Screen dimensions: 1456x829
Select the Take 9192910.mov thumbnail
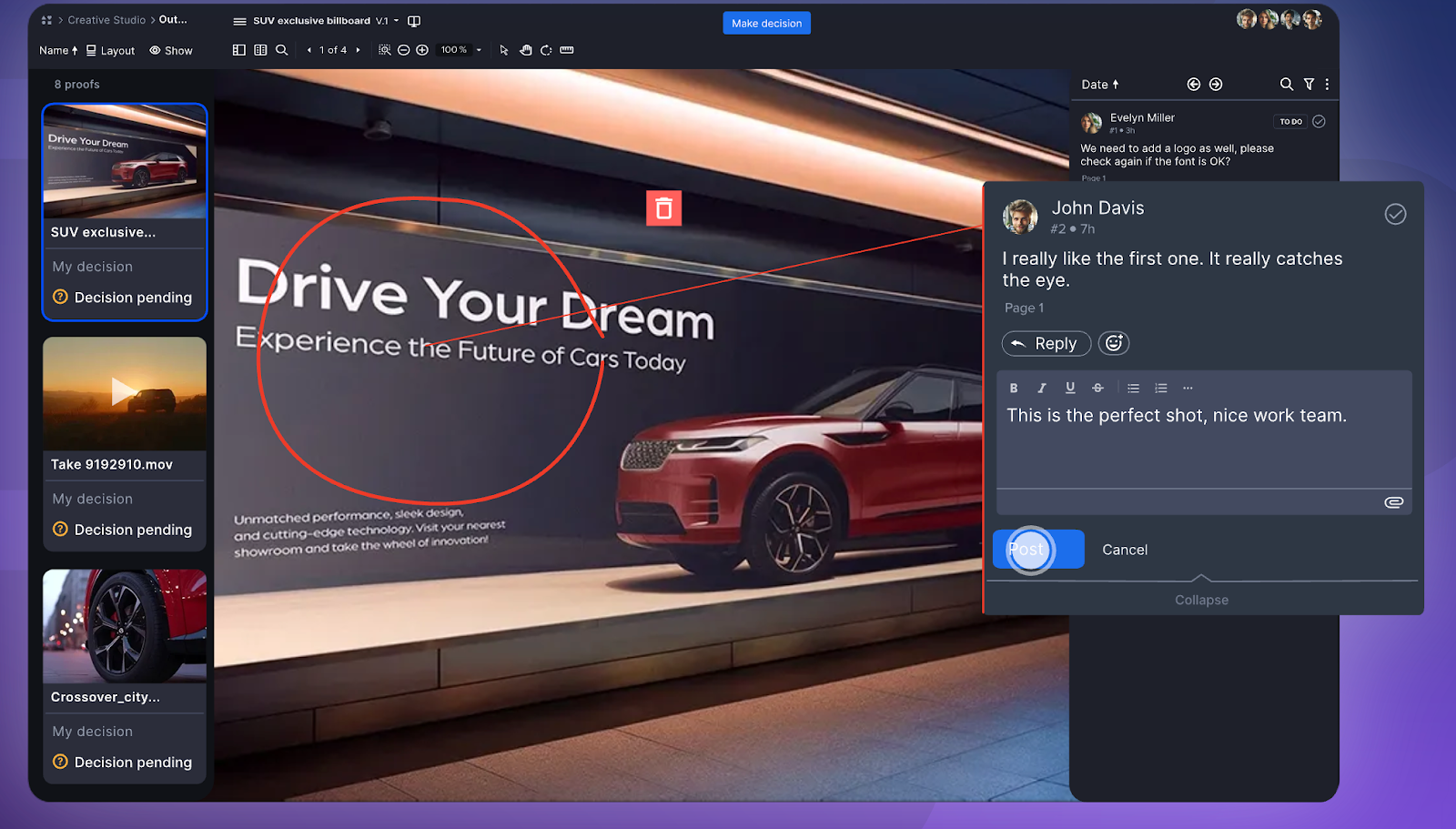pyautogui.click(x=124, y=392)
